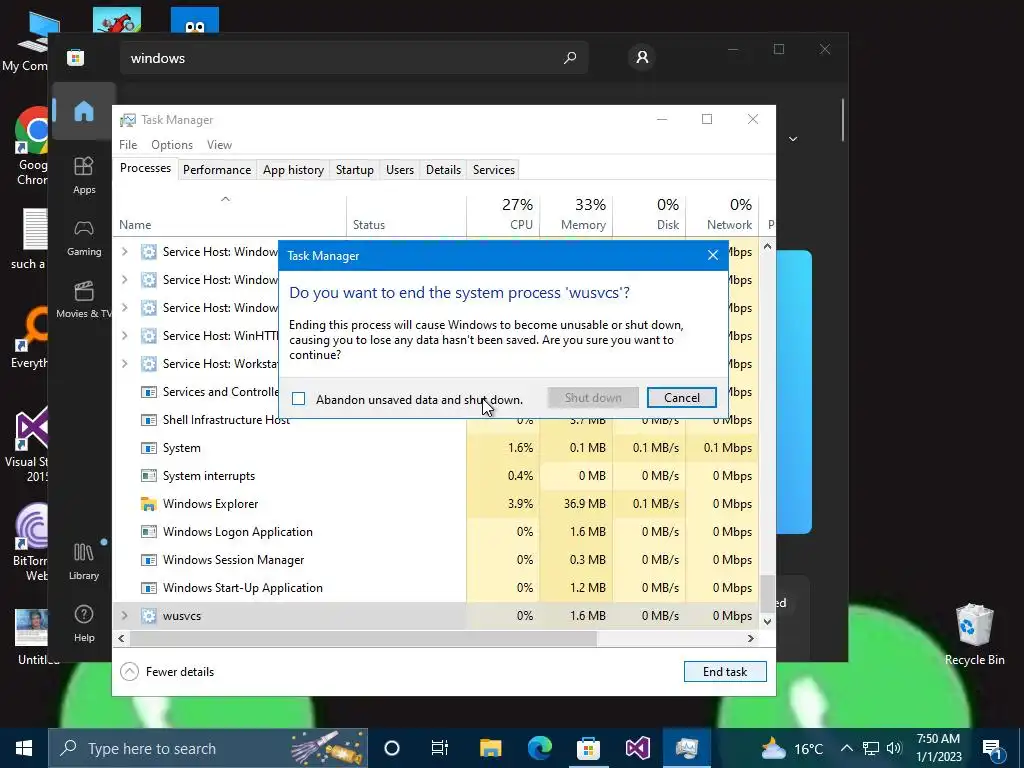Open Home in Microsoft Store sidebar
Viewport: 1024px width, 768px height.
(84, 111)
